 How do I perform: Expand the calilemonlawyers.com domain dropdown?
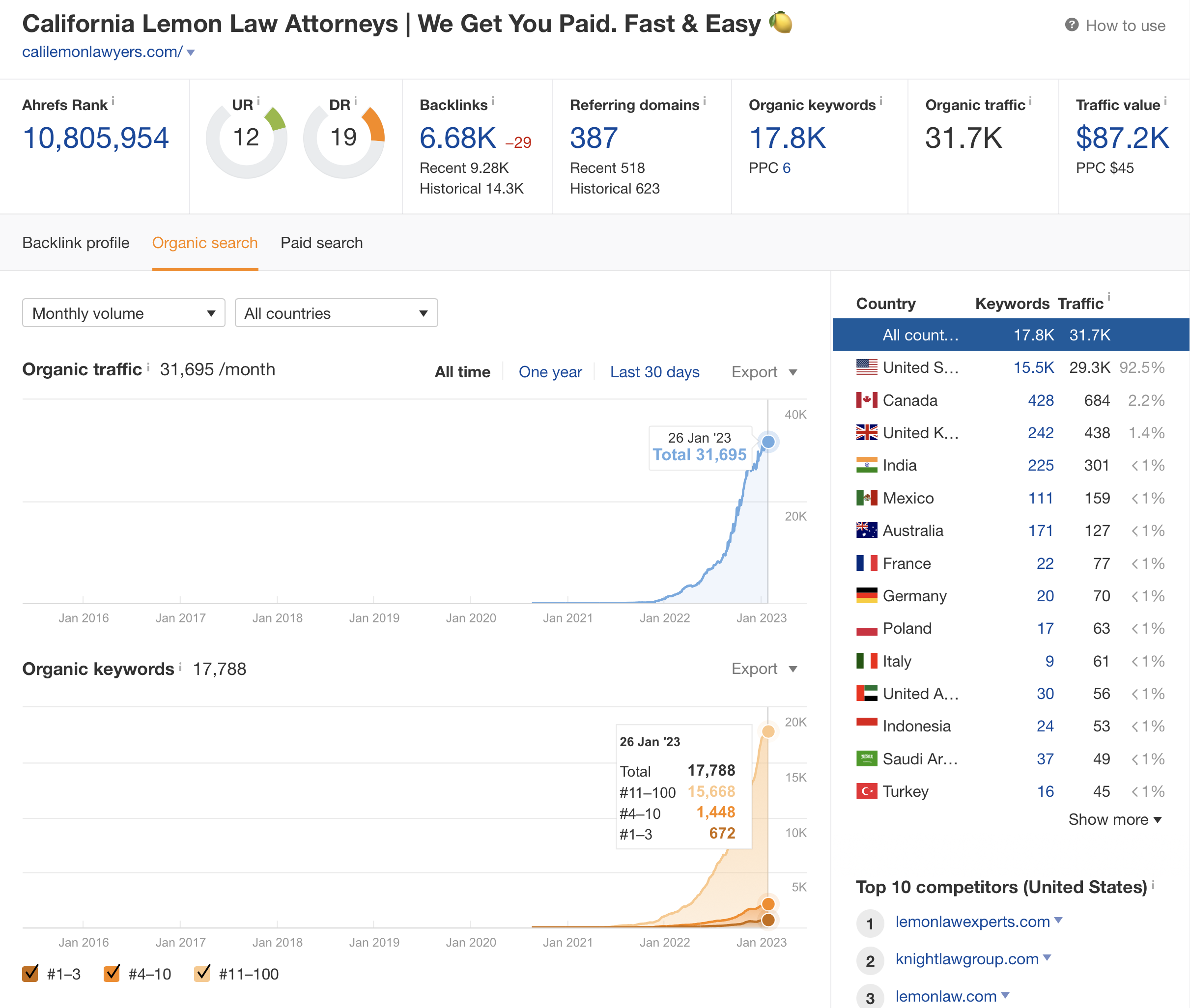[x=191, y=52]
